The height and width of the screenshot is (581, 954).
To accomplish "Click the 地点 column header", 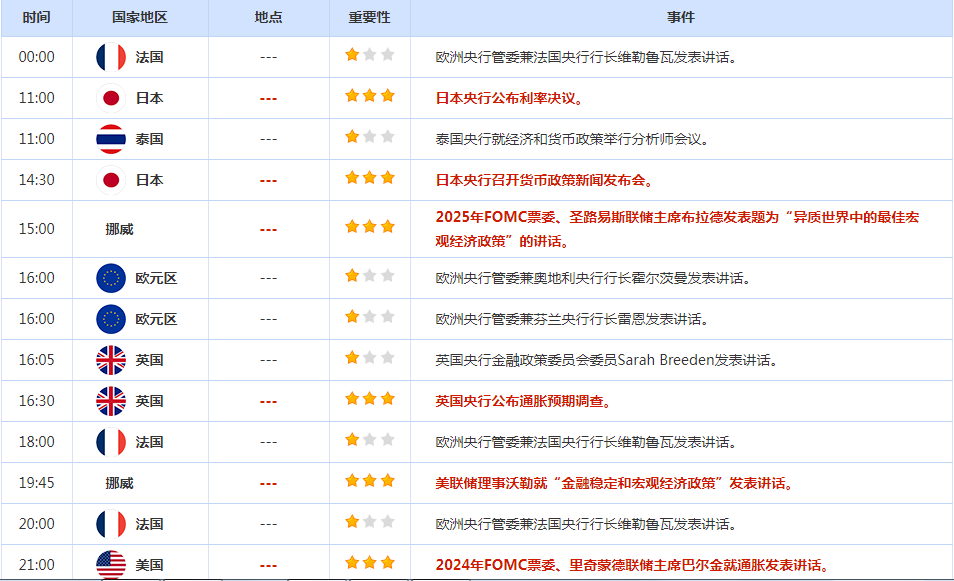I will coord(267,16).
